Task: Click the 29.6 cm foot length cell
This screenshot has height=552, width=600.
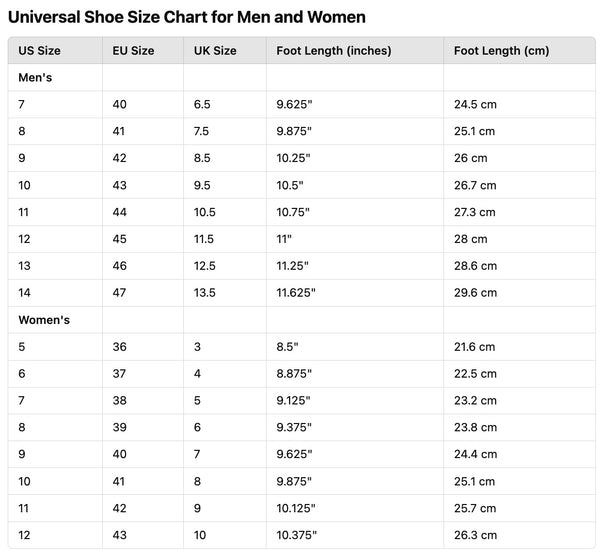Action: (474, 293)
